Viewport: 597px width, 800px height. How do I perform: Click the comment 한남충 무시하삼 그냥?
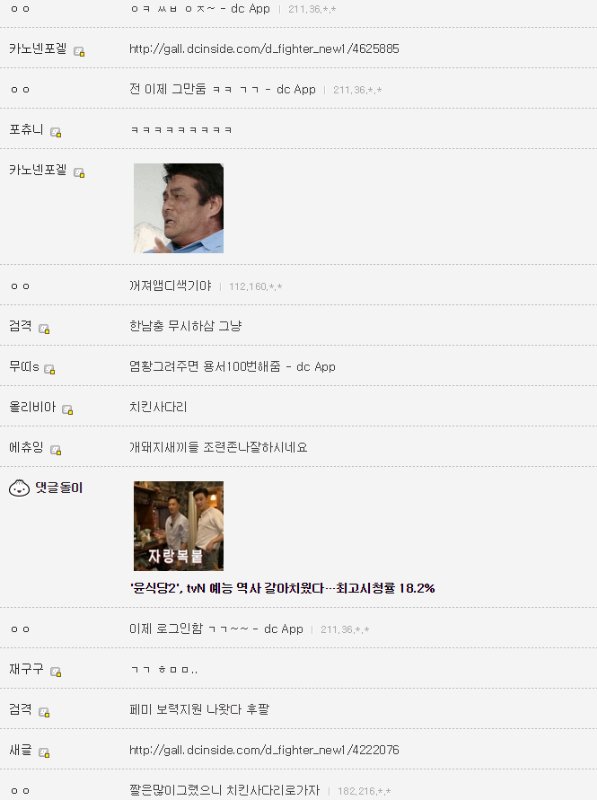tap(185, 326)
